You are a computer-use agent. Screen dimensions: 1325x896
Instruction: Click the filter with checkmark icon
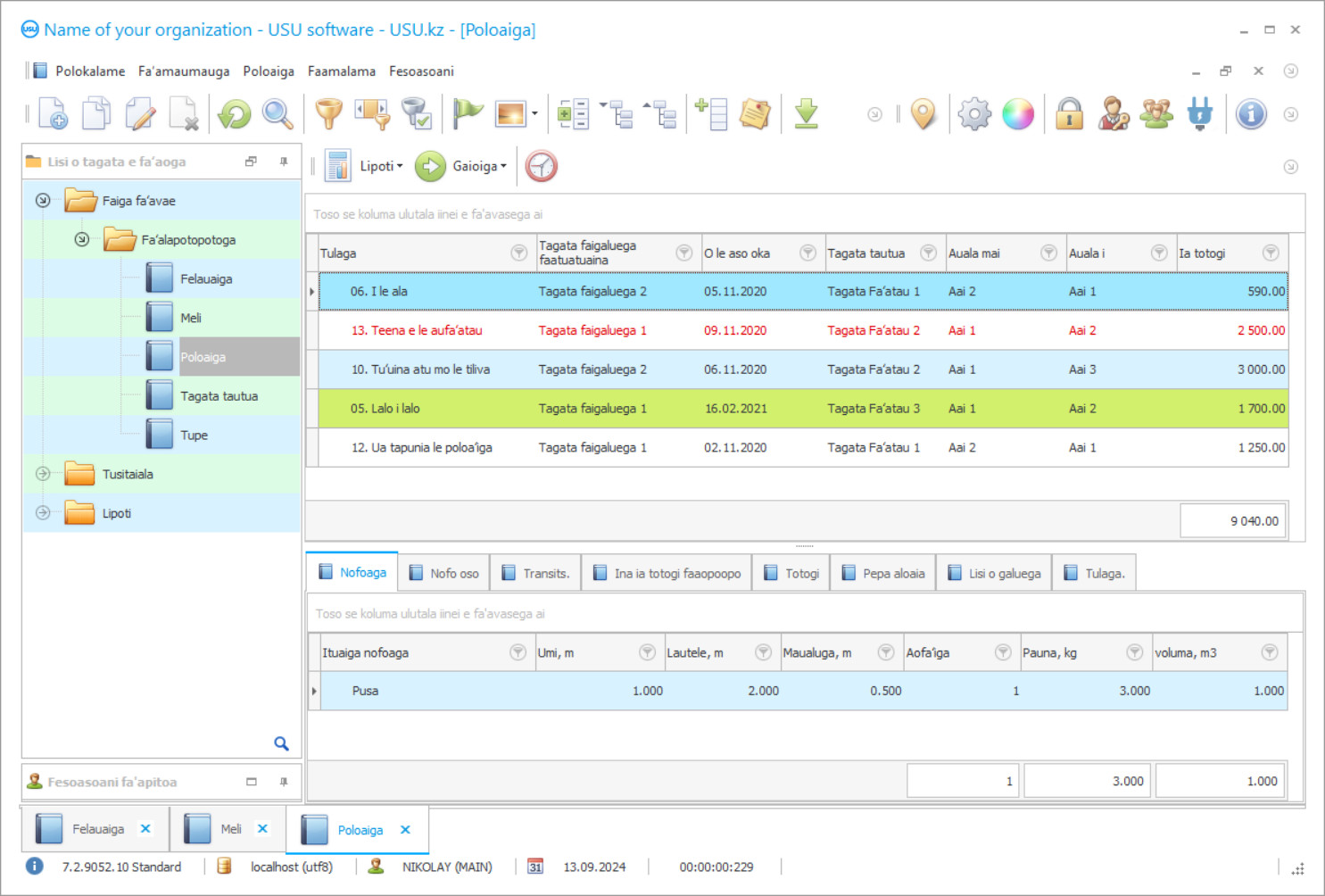pos(416,113)
